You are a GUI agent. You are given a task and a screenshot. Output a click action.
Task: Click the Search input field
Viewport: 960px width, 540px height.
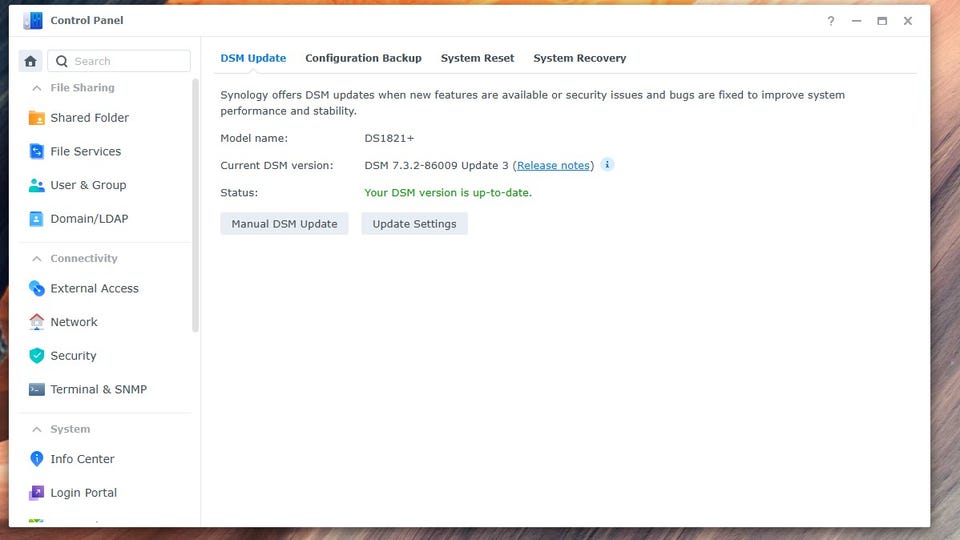tap(119, 61)
